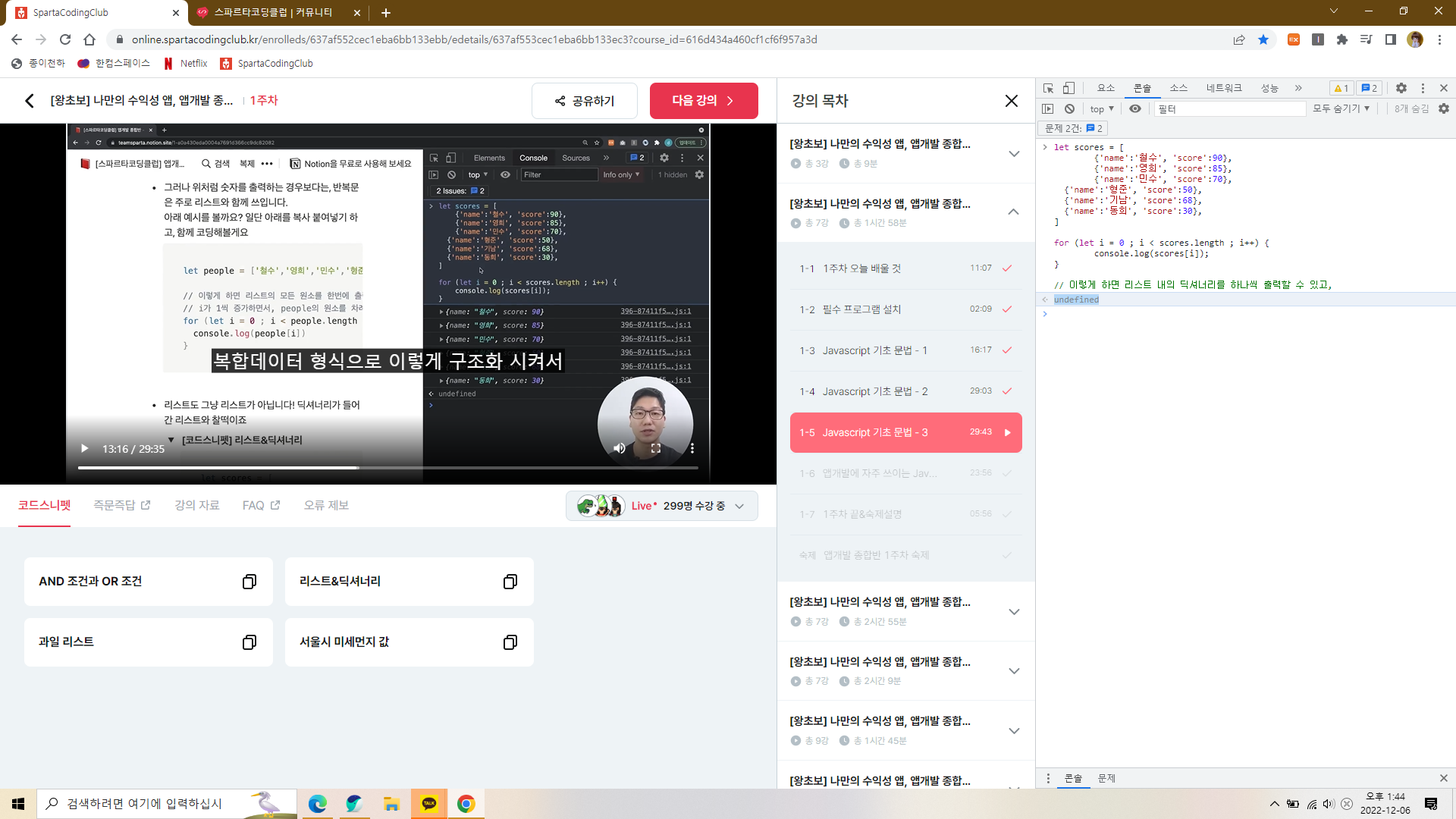
Task: Open File Explorer from taskbar
Action: 391,804
